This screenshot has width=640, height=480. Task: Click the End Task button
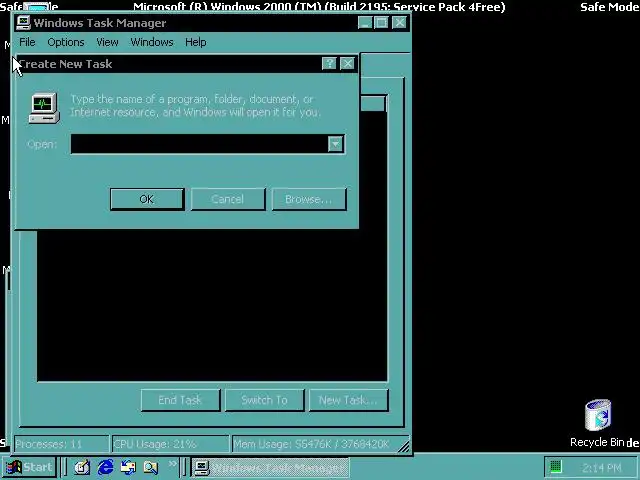pos(180,400)
